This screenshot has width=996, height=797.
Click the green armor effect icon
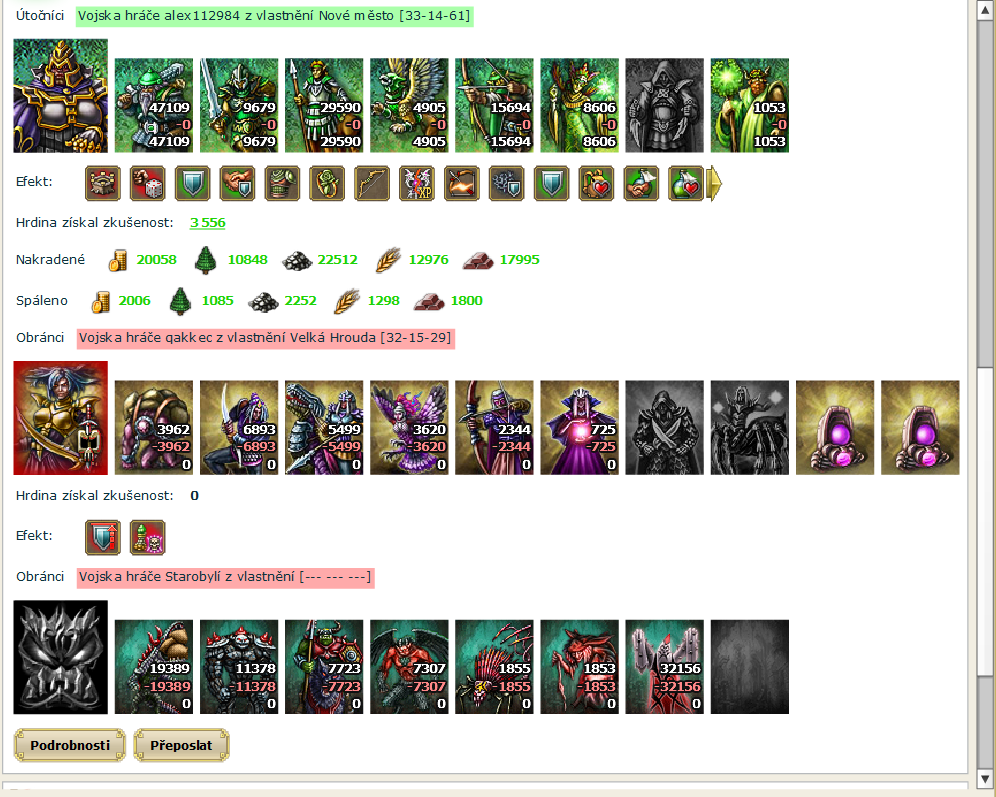point(282,184)
